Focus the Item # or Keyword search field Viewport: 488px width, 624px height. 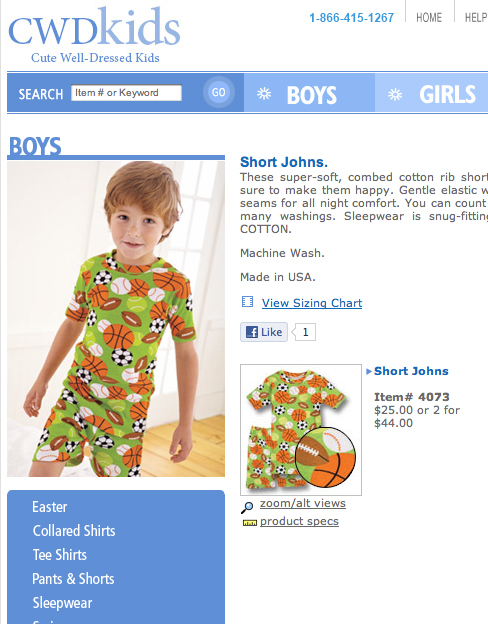click(127, 93)
